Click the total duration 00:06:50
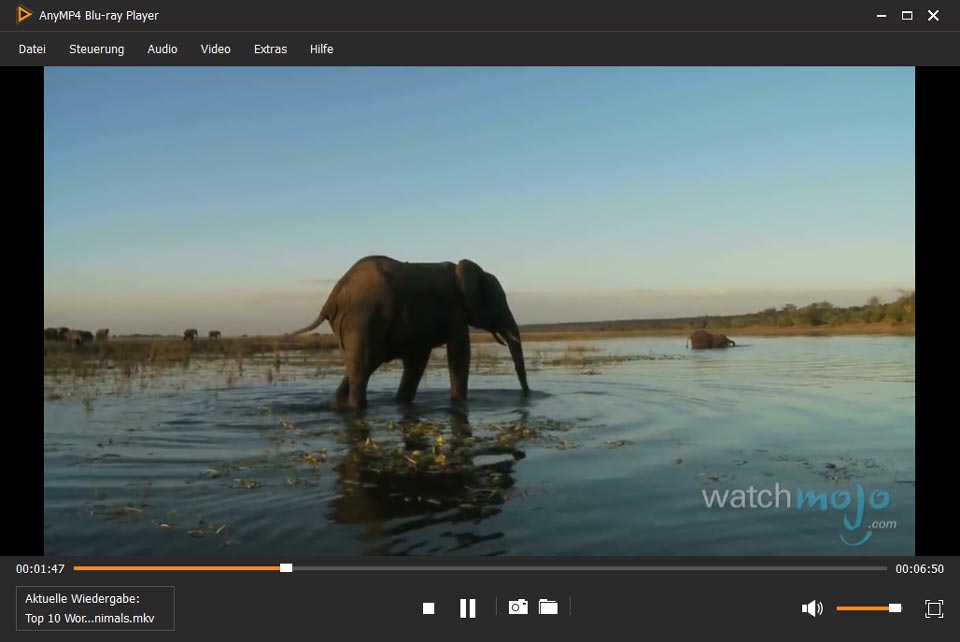The width and height of the screenshot is (960, 642). [920, 569]
